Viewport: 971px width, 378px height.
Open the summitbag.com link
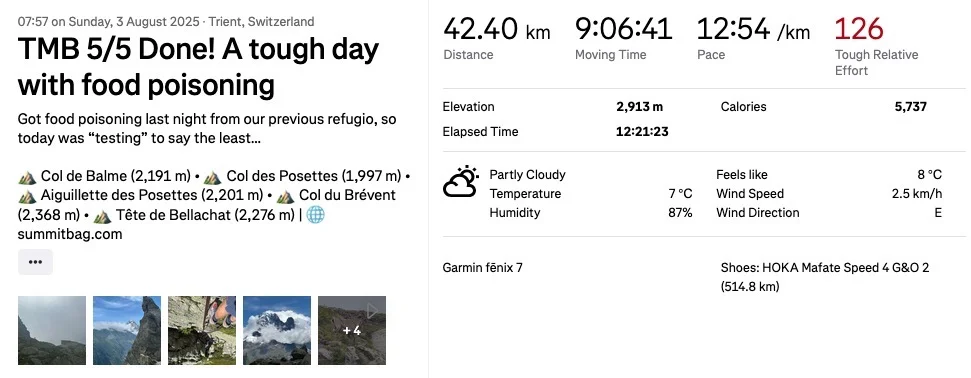click(70, 234)
